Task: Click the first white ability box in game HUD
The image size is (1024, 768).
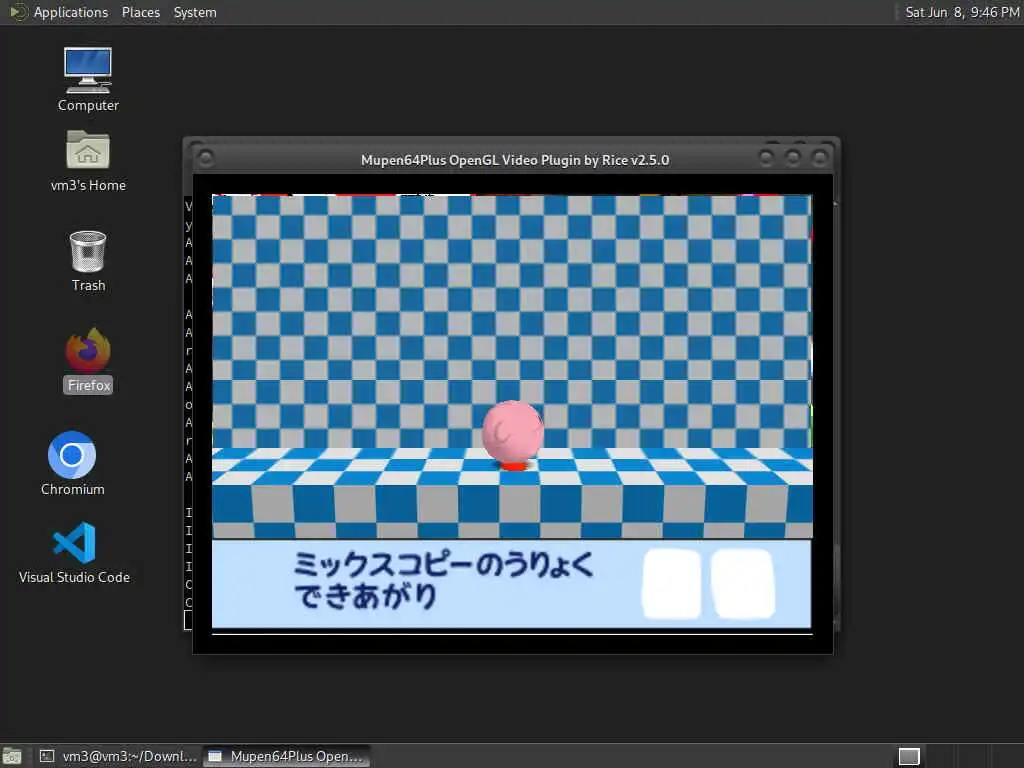Action: (x=671, y=583)
